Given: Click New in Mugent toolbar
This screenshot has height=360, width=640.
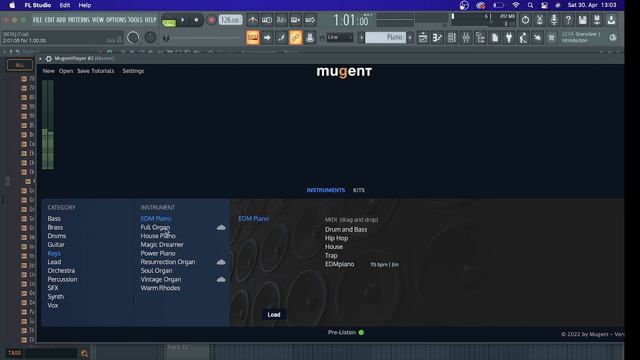Looking at the screenshot, I should tap(49, 71).
